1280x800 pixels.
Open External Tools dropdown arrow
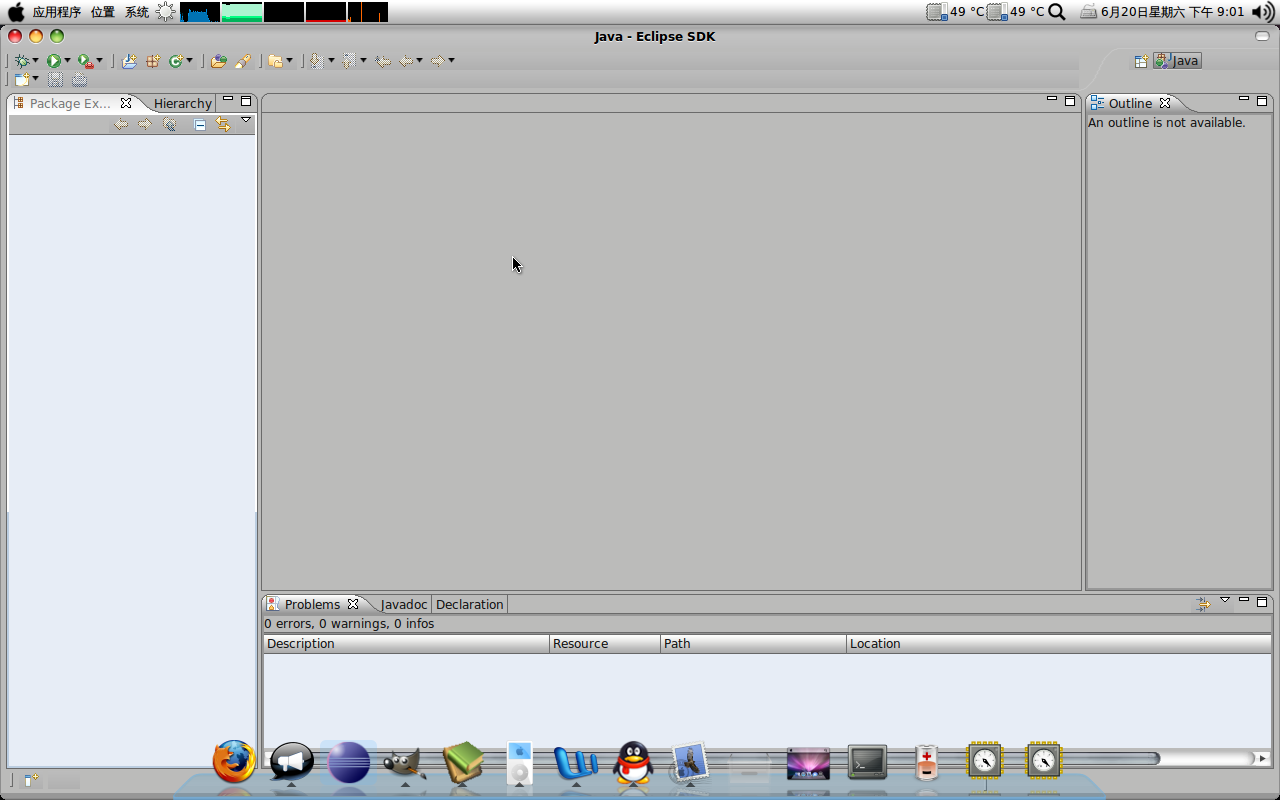pos(100,61)
